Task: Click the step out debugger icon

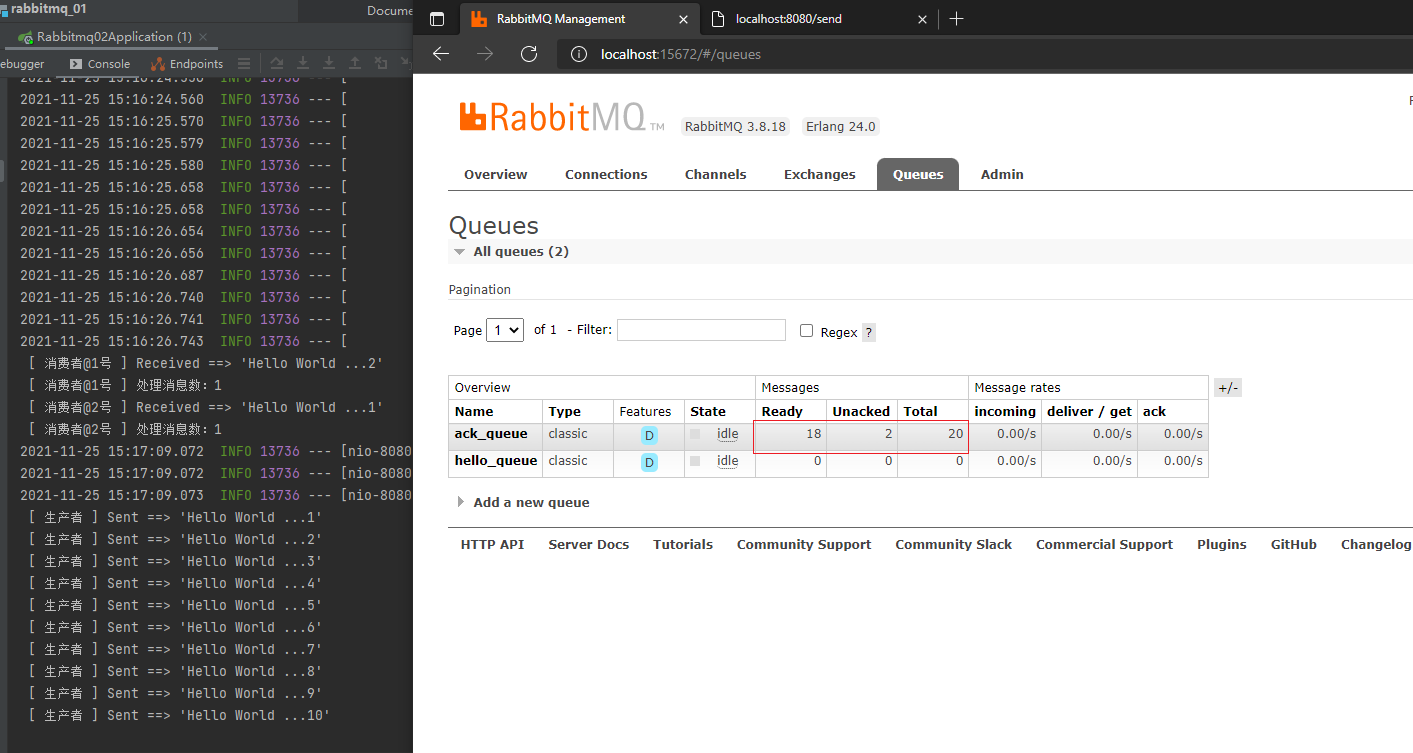Action: point(355,63)
